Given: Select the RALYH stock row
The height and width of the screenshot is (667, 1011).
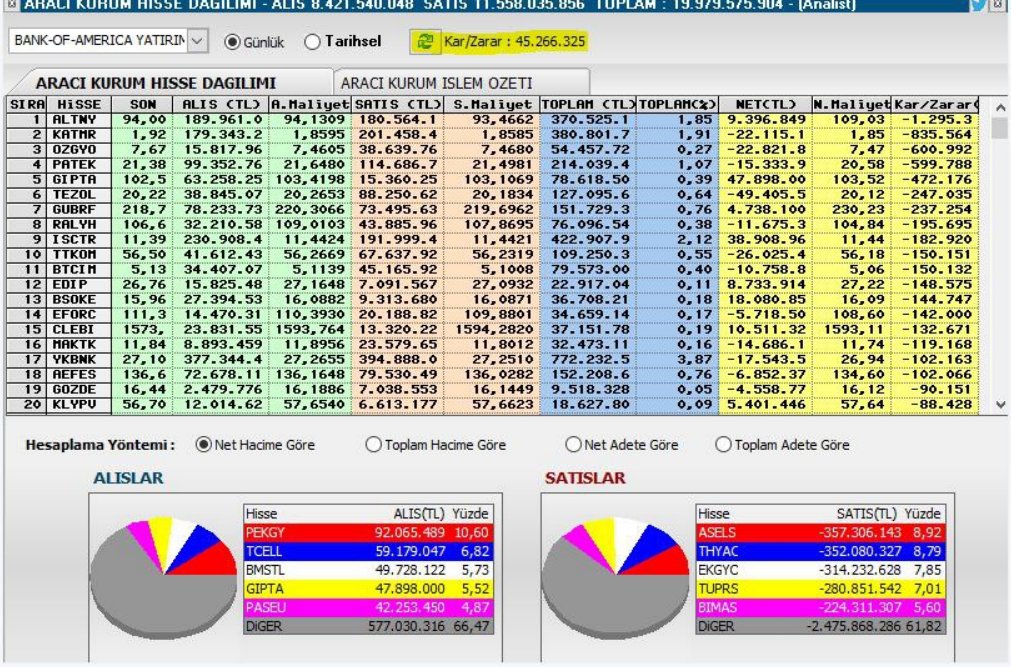Looking at the screenshot, I should pyautogui.click(x=493, y=224).
